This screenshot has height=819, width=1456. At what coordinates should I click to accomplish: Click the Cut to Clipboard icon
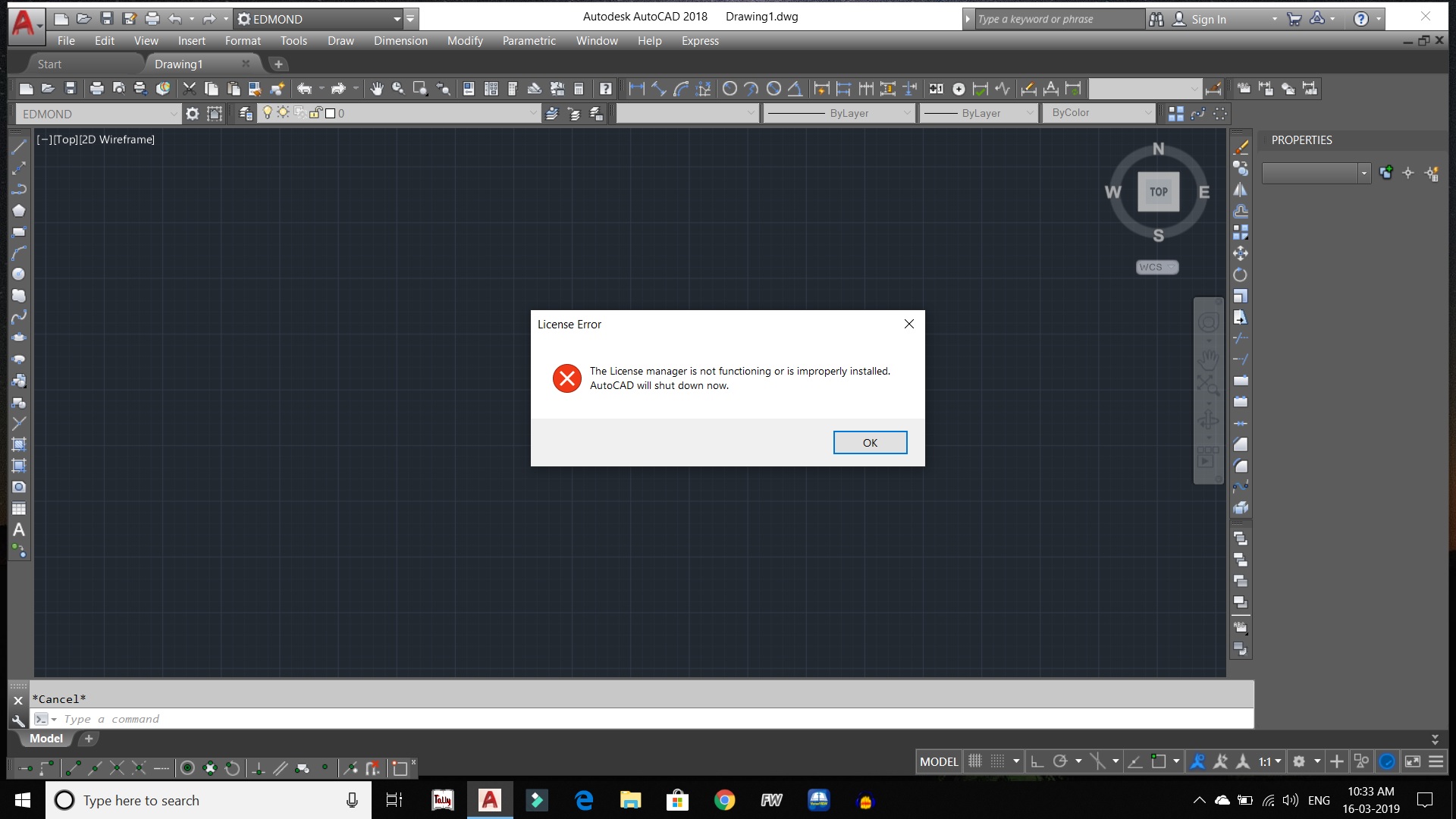pos(189,88)
